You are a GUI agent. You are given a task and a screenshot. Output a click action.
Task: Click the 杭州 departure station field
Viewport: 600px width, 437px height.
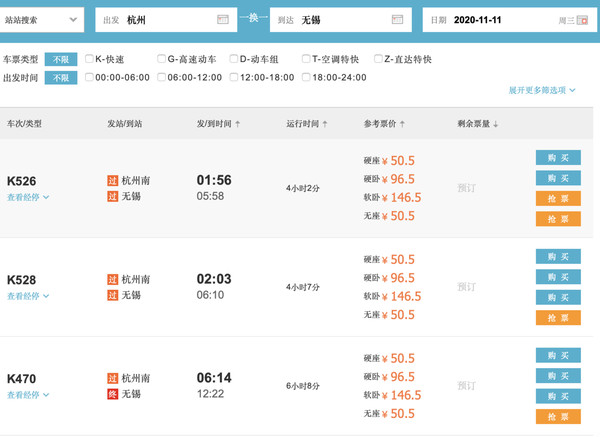point(166,20)
